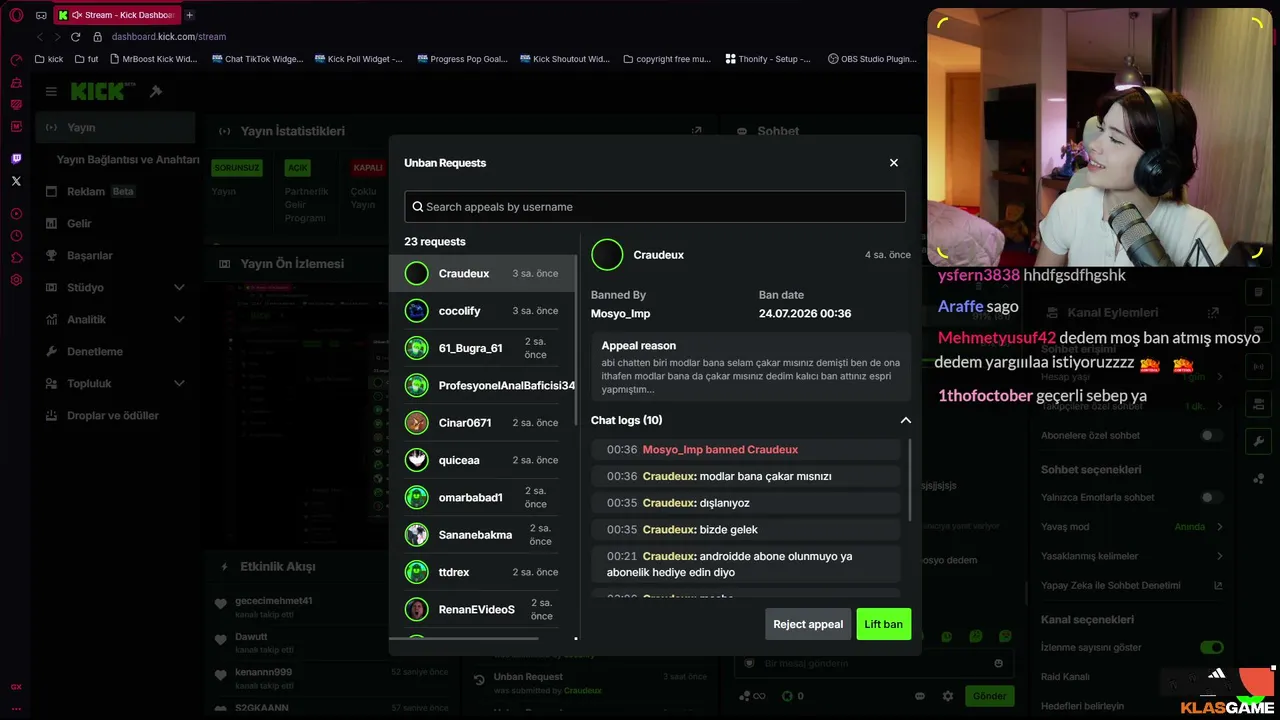Select quiceaa unban request

(x=483, y=460)
